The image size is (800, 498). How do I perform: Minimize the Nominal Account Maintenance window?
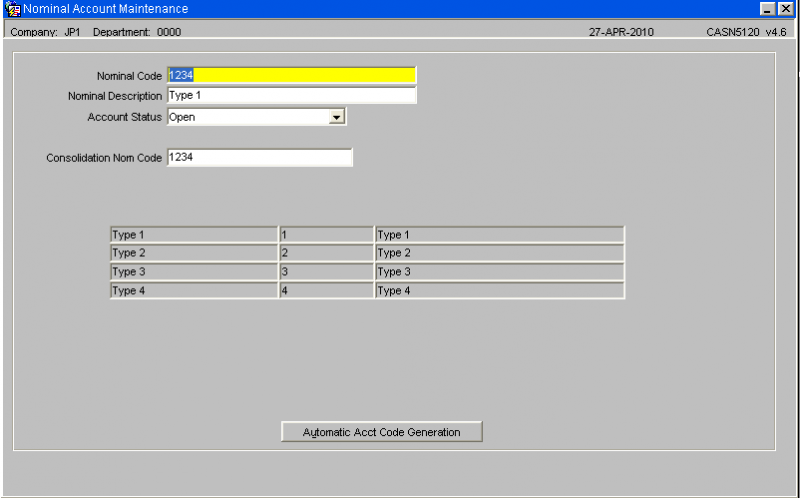pos(767,9)
